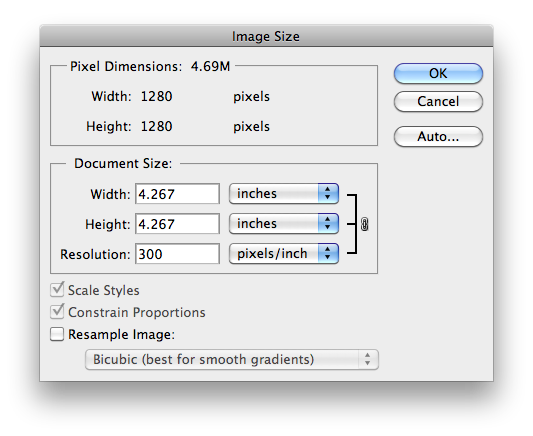The height and width of the screenshot is (436, 533).
Task: Open the pixels/inch resolution units dropdown
Action: pyautogui.click(x=284, y=254)
